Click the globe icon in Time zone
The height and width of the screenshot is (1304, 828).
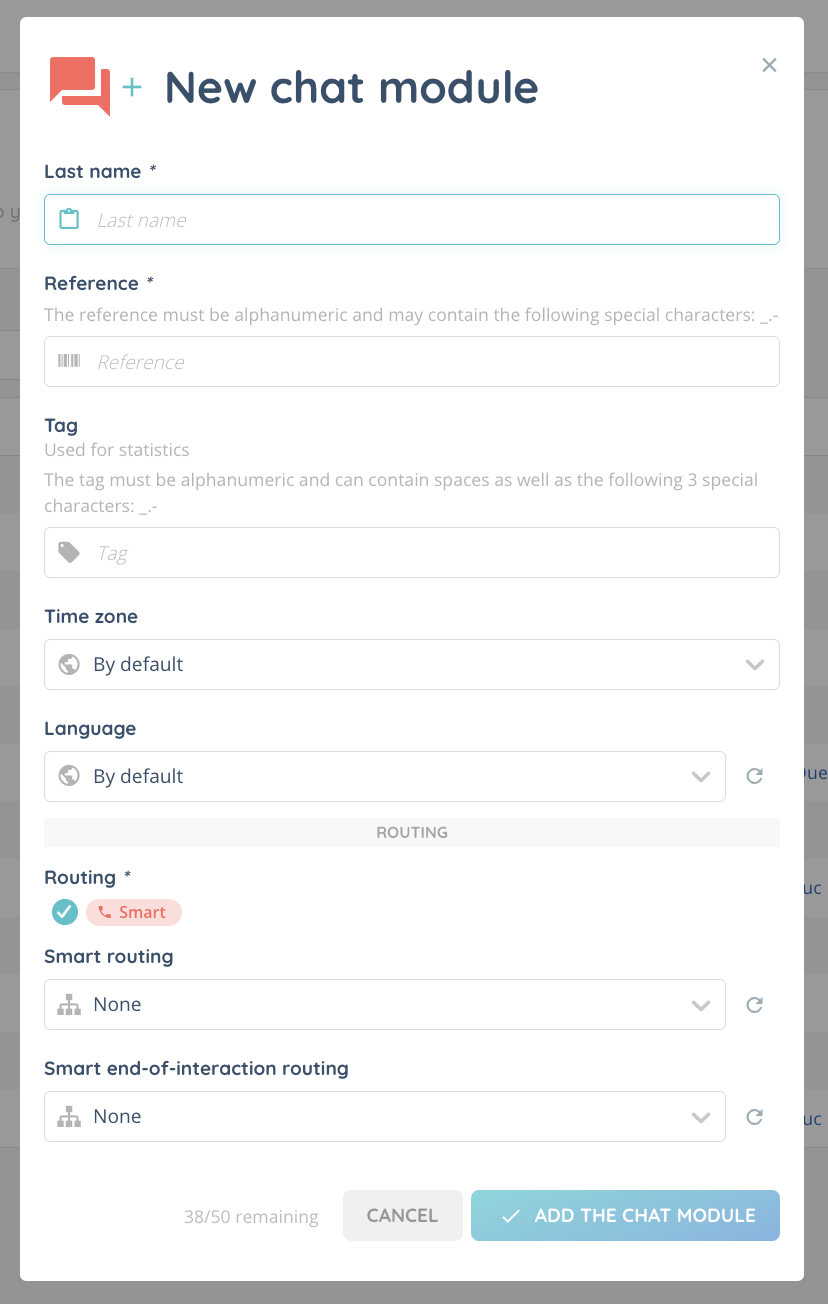click(69, 665)
